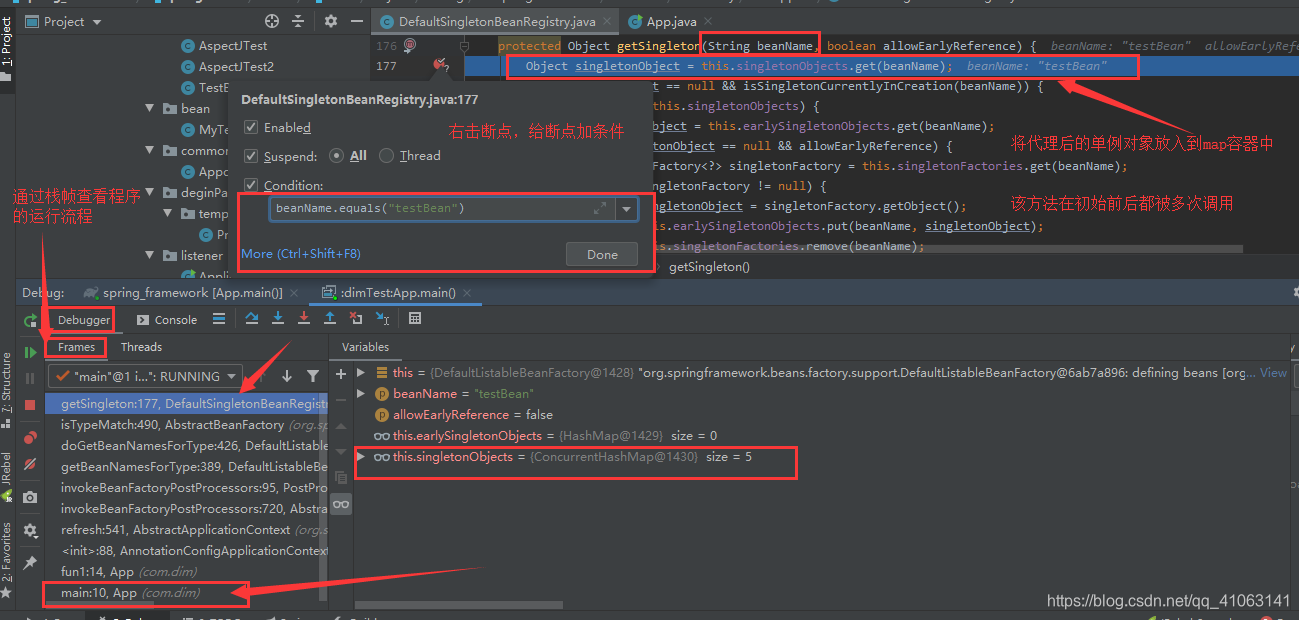This screenshot has height=620, width=1299.
Task: Click Resume Program green play icon
Action: click(x=30, y=352)
